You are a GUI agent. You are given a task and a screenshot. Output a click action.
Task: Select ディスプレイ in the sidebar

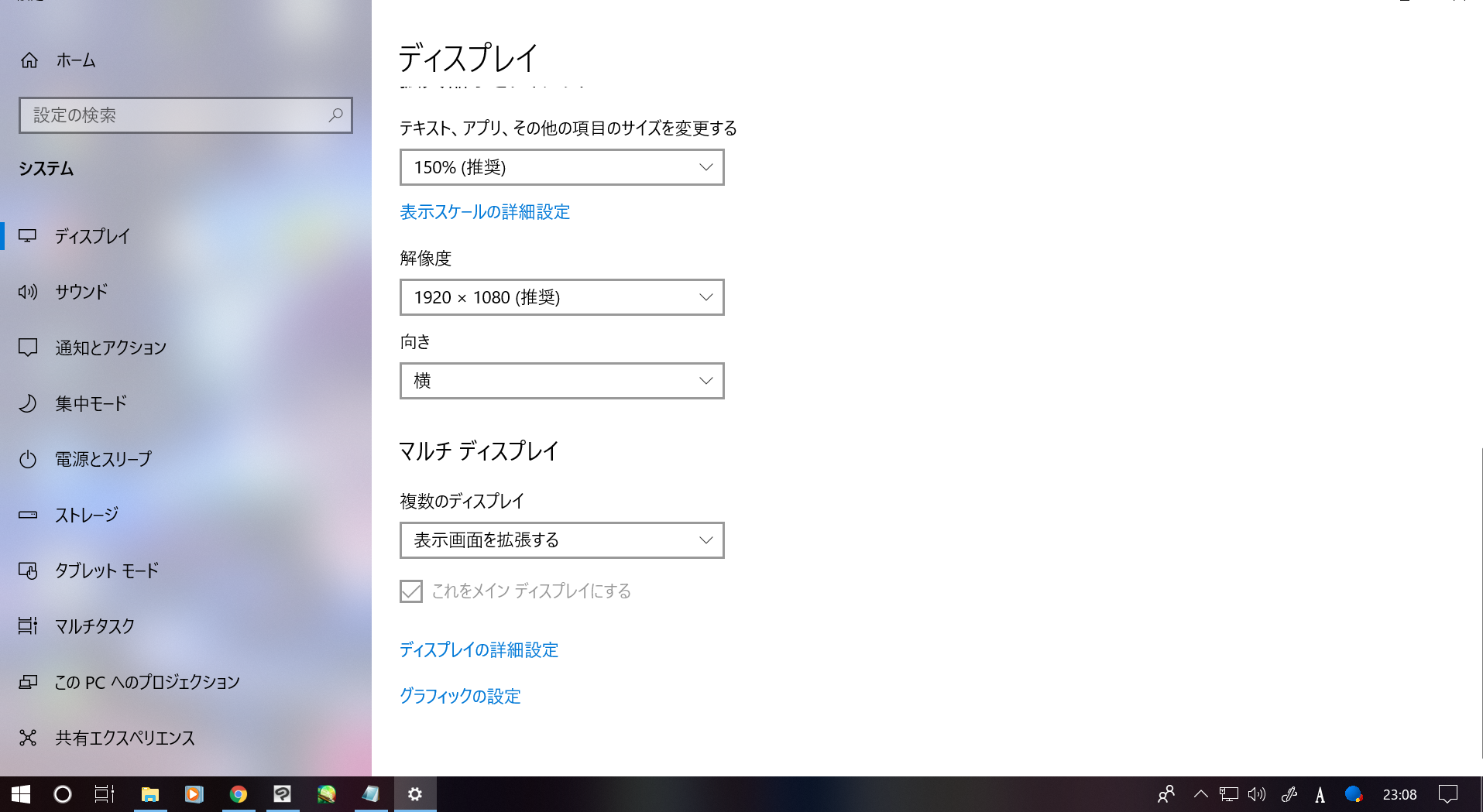point(186,236)
